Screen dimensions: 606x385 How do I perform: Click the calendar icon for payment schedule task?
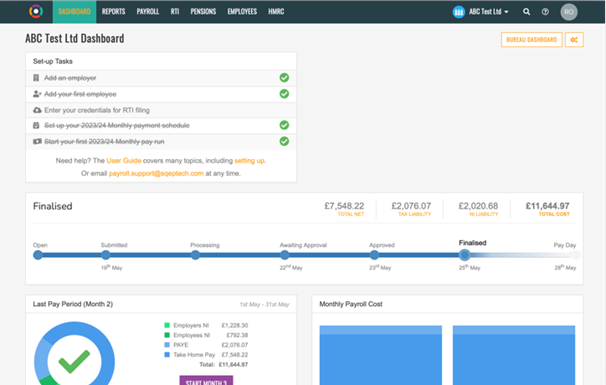(36, 125)
